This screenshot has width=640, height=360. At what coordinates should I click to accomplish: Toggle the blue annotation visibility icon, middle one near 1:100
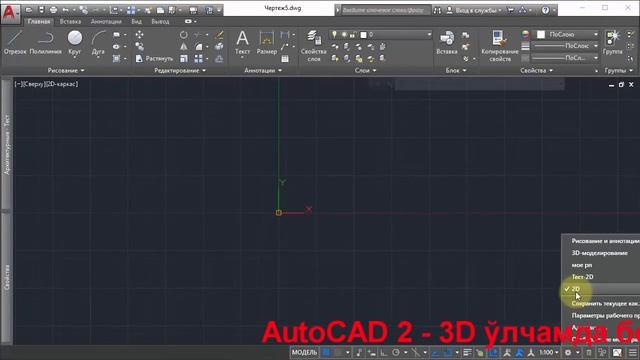pos(519,352)
